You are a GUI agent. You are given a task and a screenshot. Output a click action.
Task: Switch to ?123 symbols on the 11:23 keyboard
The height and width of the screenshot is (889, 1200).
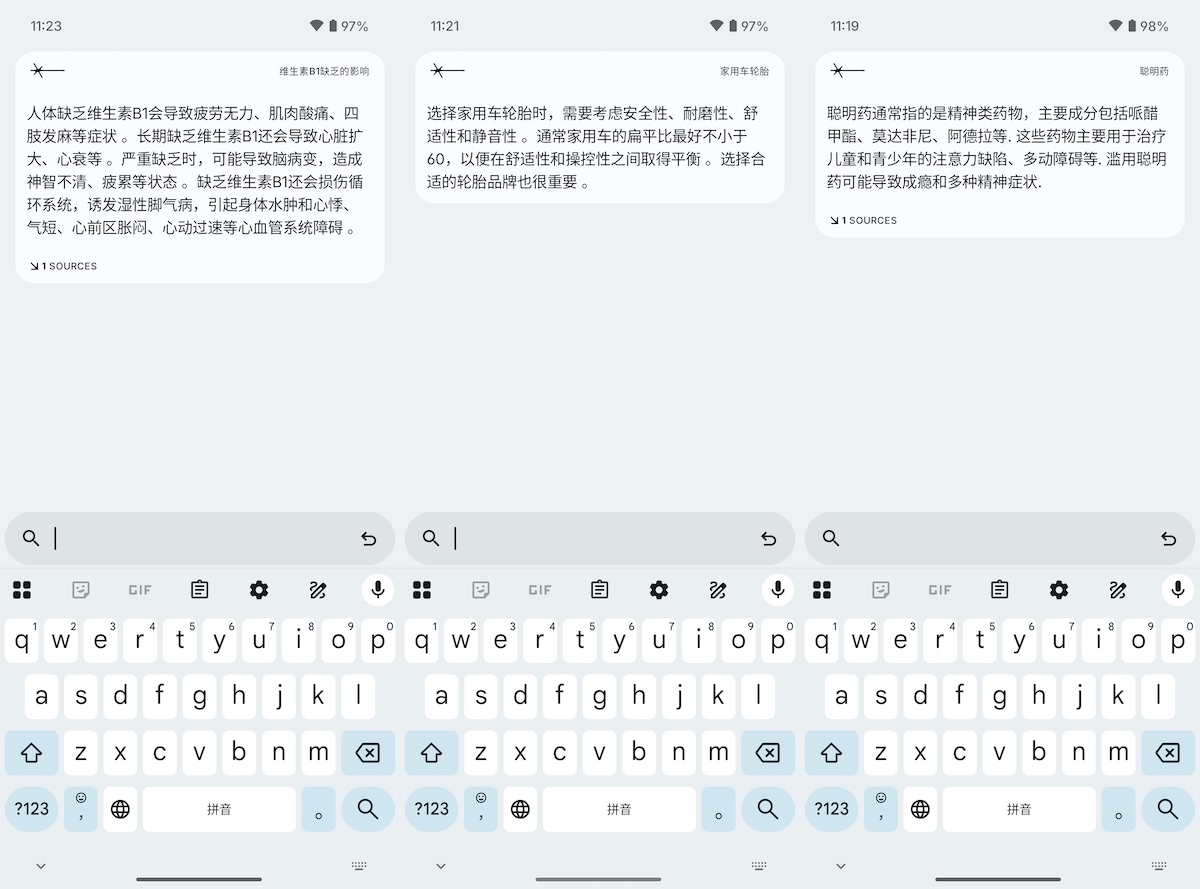[x=32, y=809]
